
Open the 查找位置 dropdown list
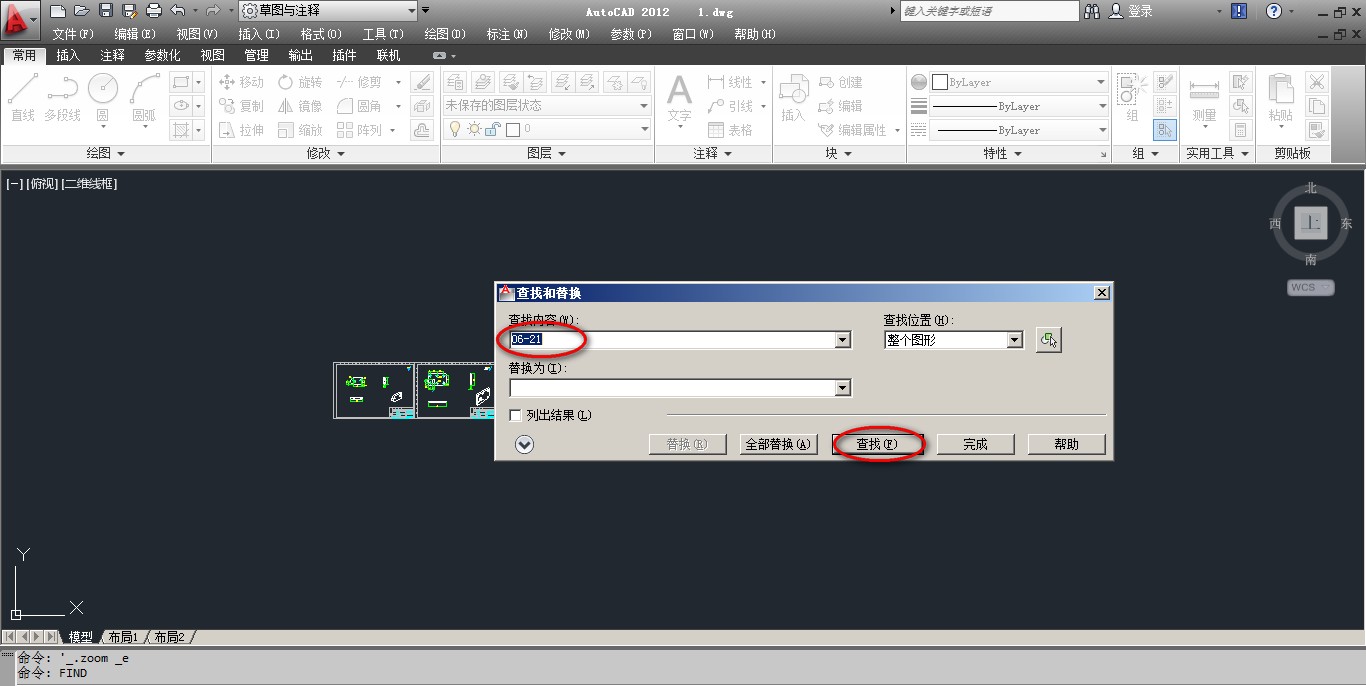click(x=1015, y=340)
